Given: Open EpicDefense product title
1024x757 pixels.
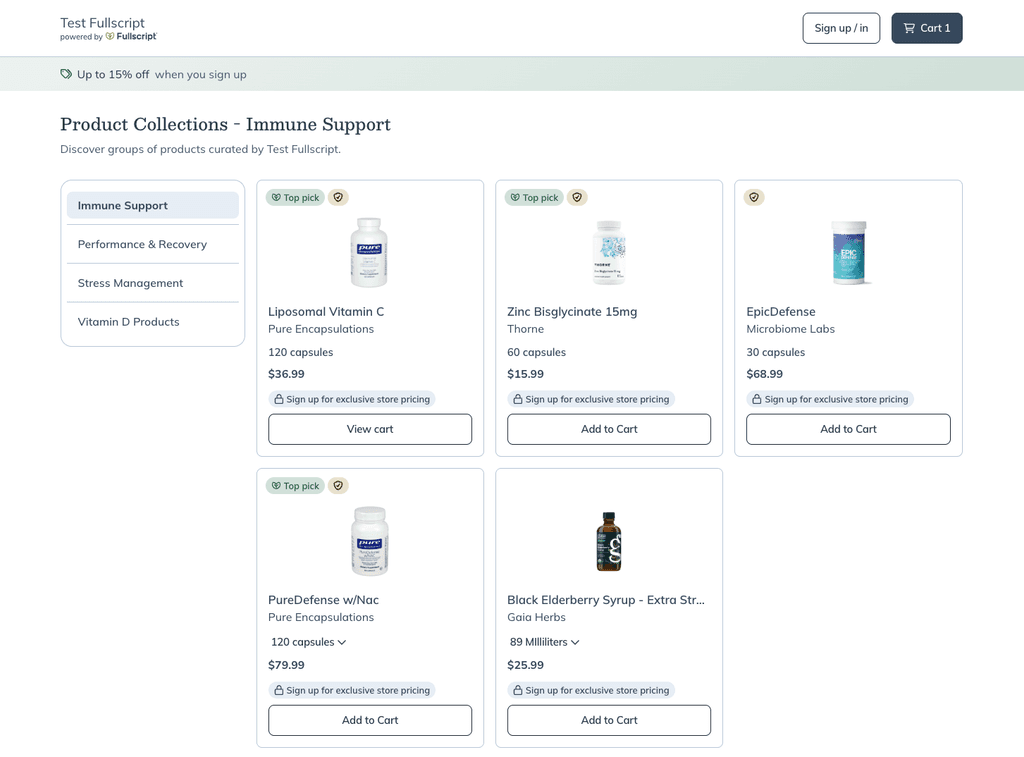Looking at the screenshot, I should [780, 312].
